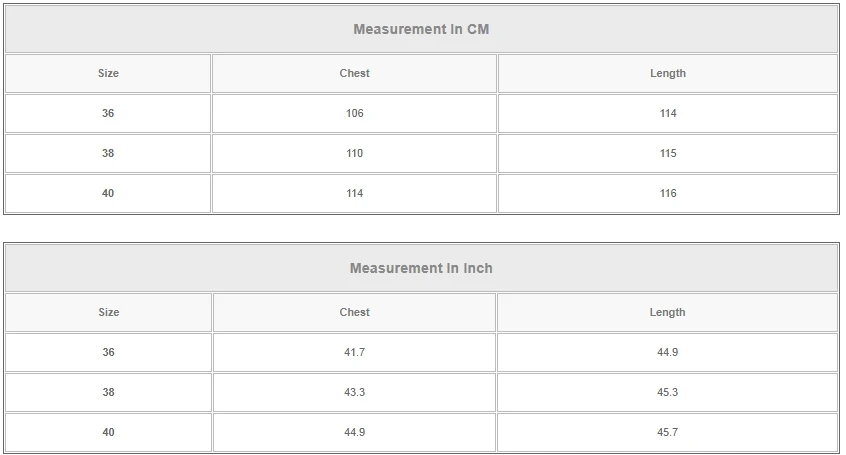Screen dimensions: 846x455
Task: Select size 36 cell in the Inch table
Action: click(x=108, y=352)
